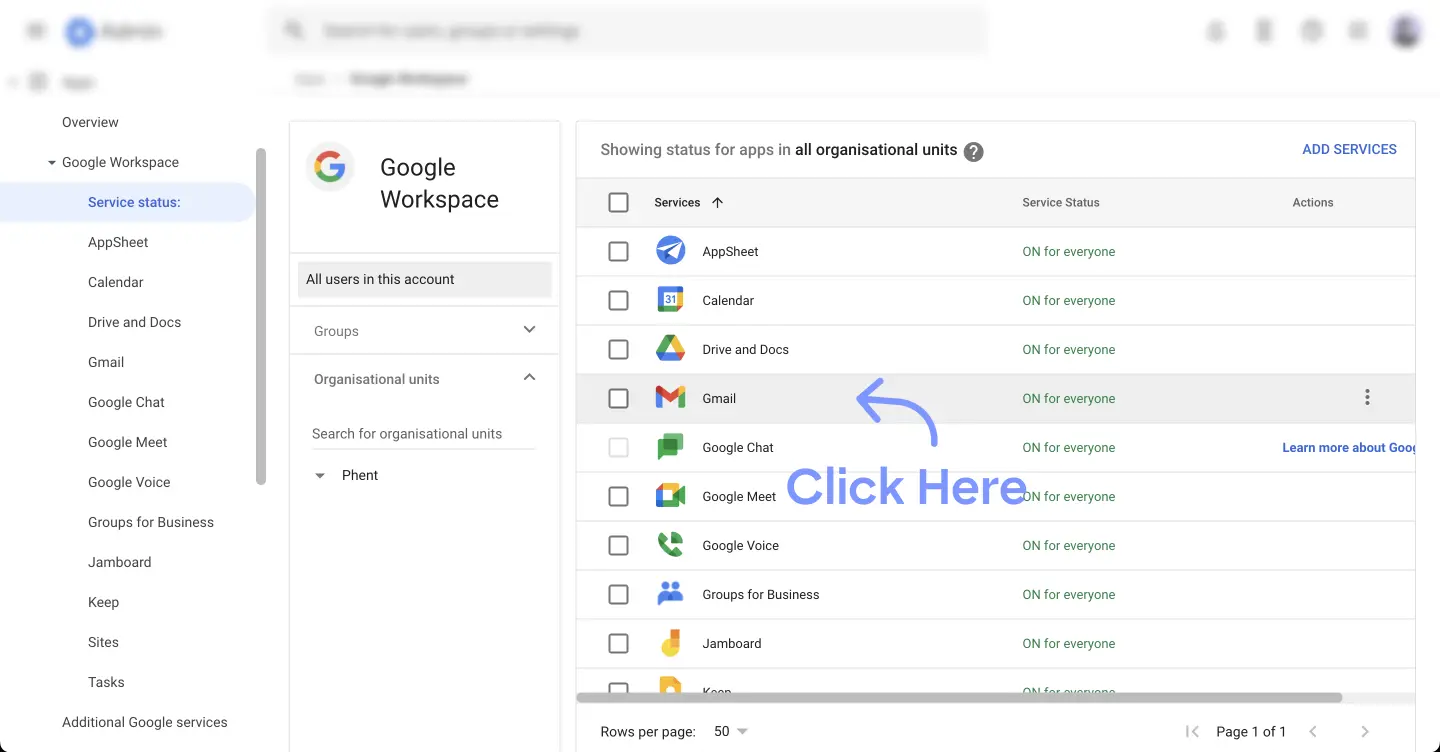This screenshot has width=1440, height=752.
Task: Open Calendar in the left sidebar
Action: (116, 282)
